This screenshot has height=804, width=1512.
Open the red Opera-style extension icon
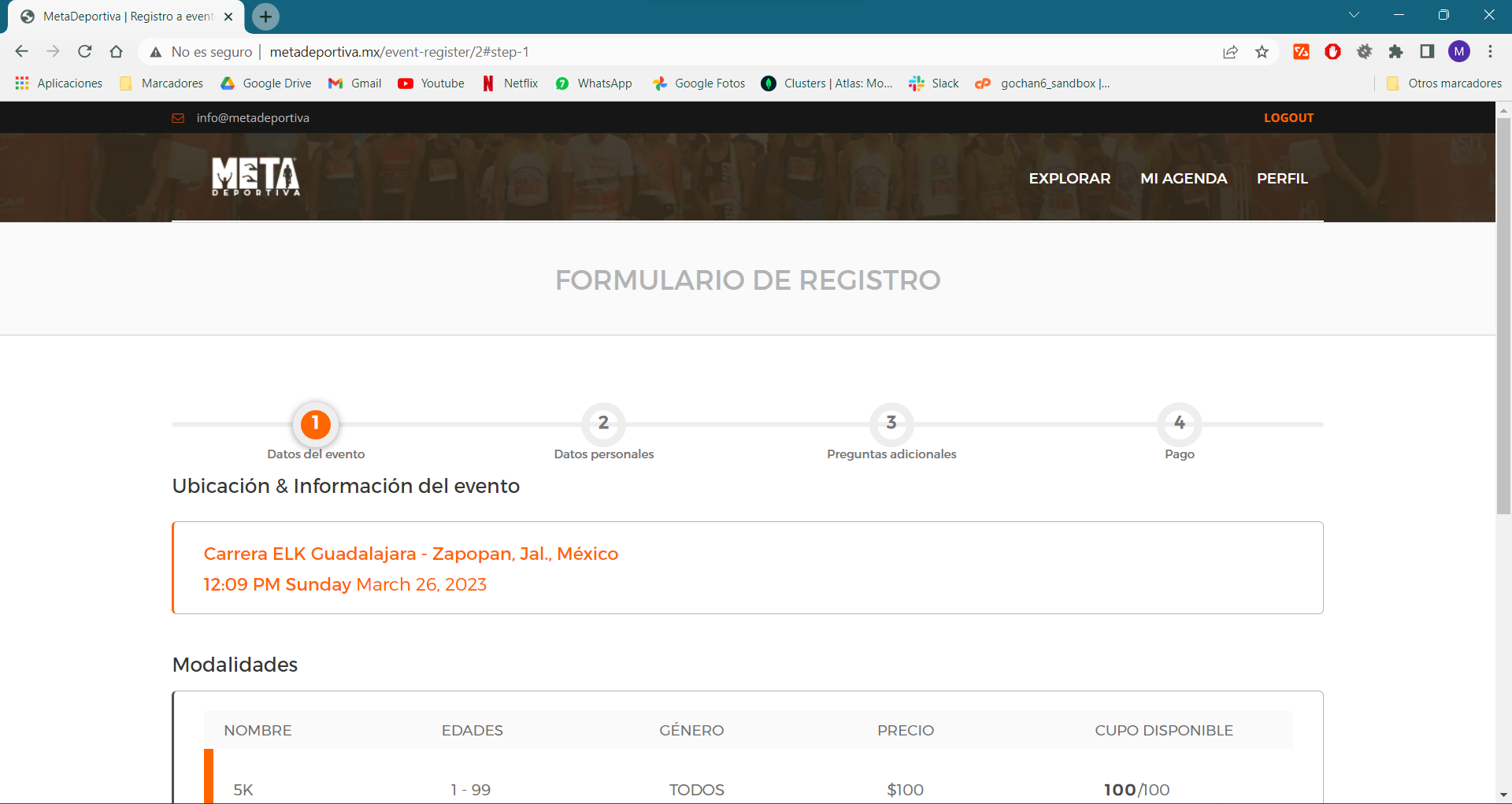(x=1332, y=52)
